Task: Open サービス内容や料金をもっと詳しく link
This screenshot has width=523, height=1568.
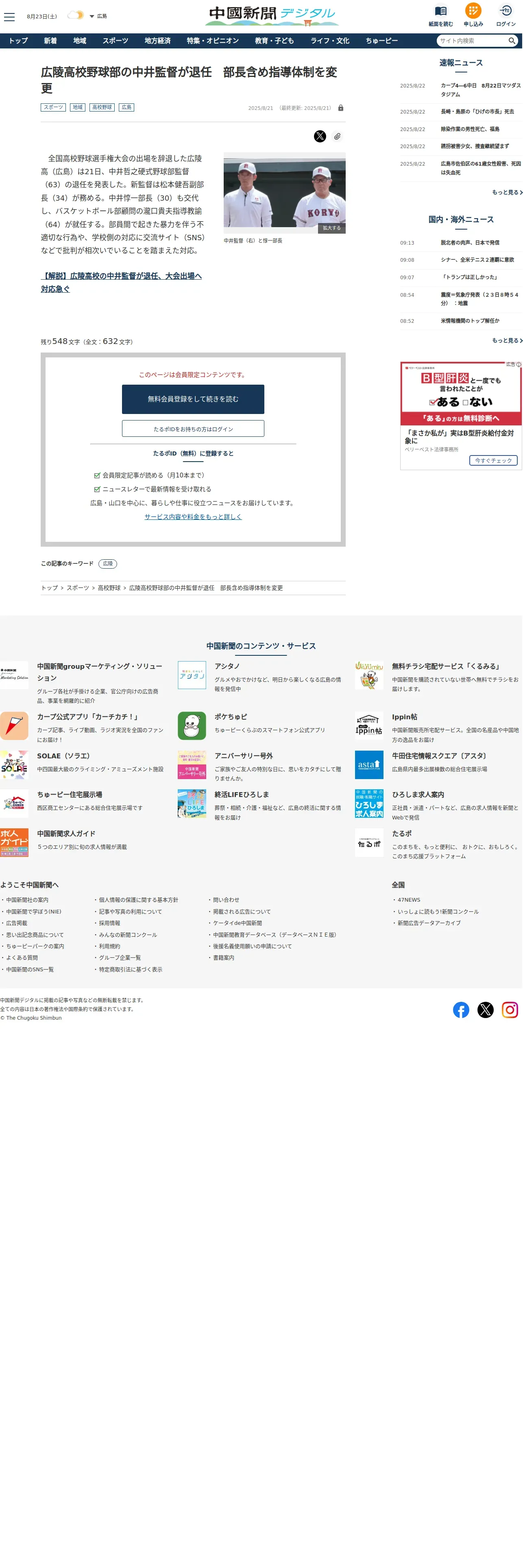Action: [193, 517]
